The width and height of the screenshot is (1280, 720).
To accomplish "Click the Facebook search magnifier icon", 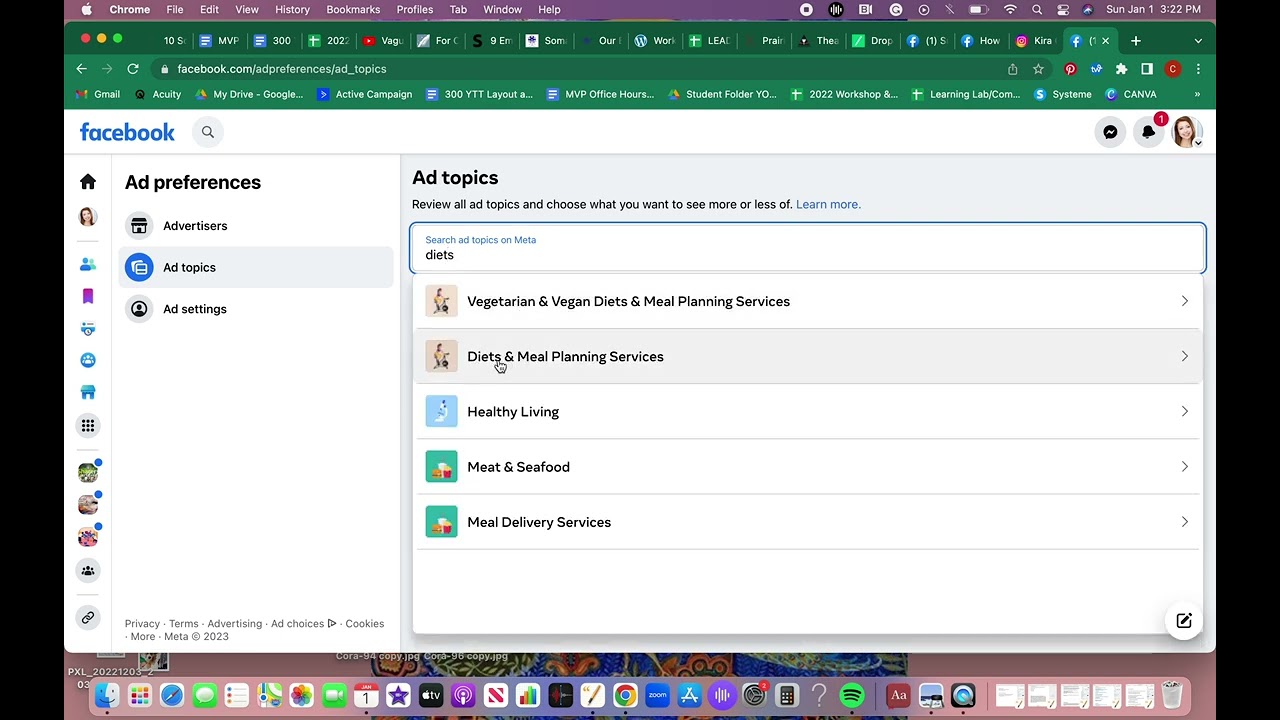I will tap(208, 132).
